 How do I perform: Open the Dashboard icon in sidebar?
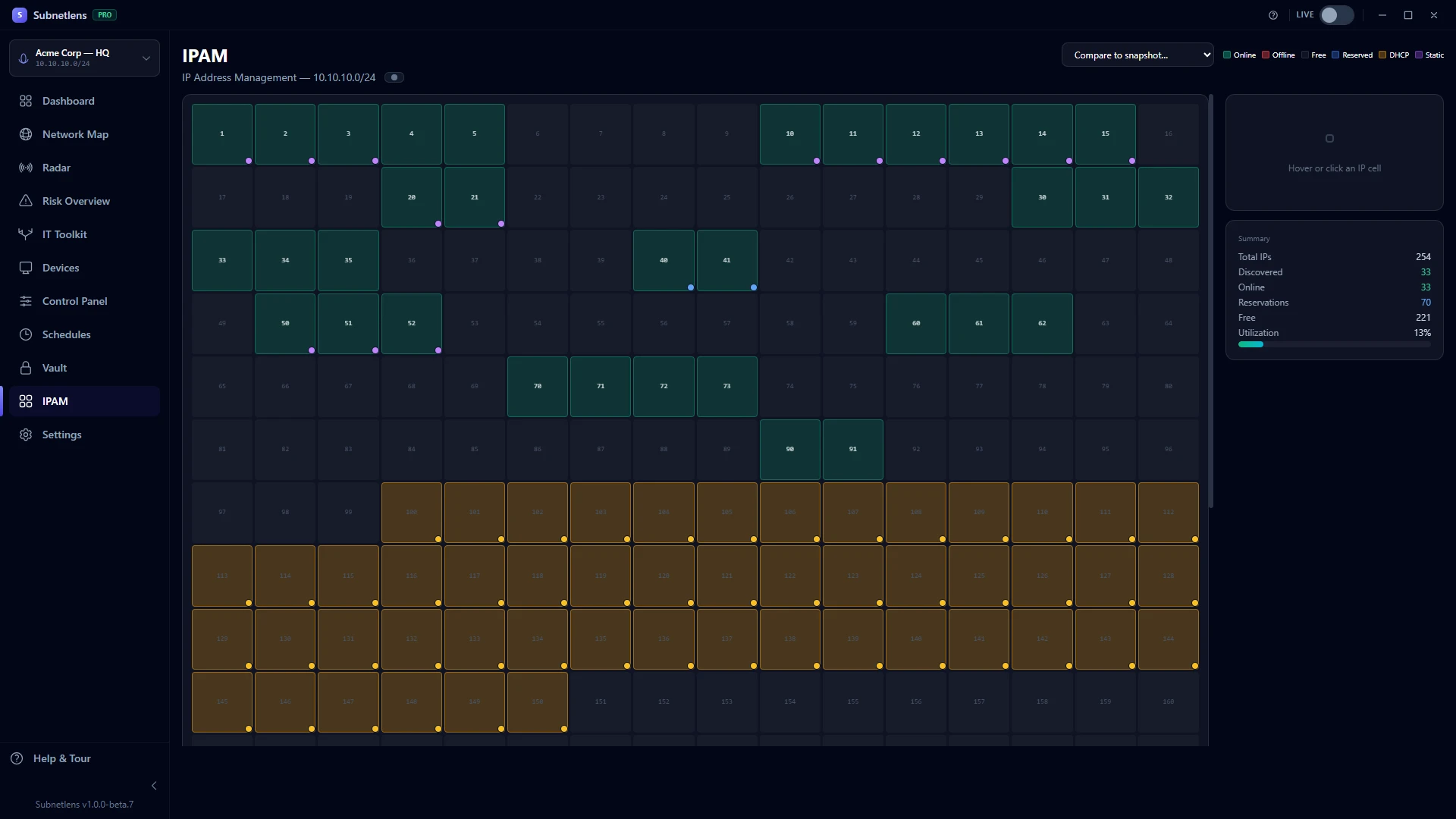click(x=26, y=101)
